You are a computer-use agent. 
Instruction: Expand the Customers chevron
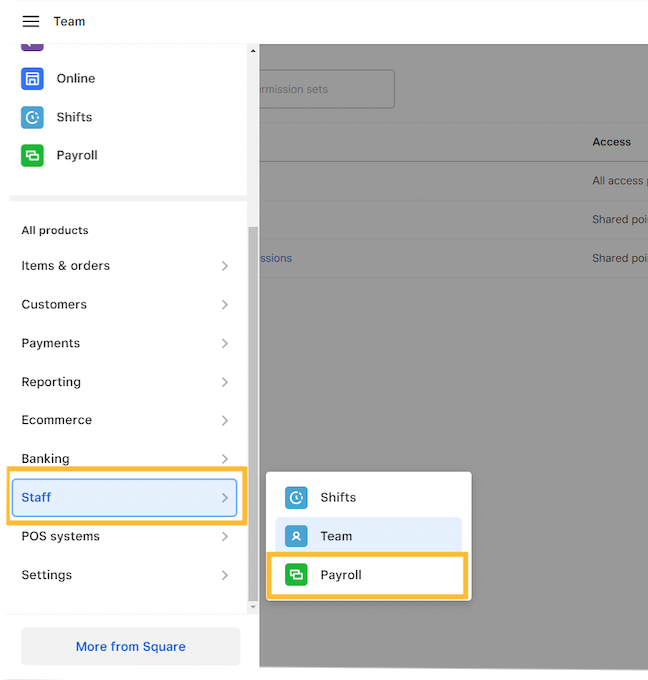(x=225, y=304)
